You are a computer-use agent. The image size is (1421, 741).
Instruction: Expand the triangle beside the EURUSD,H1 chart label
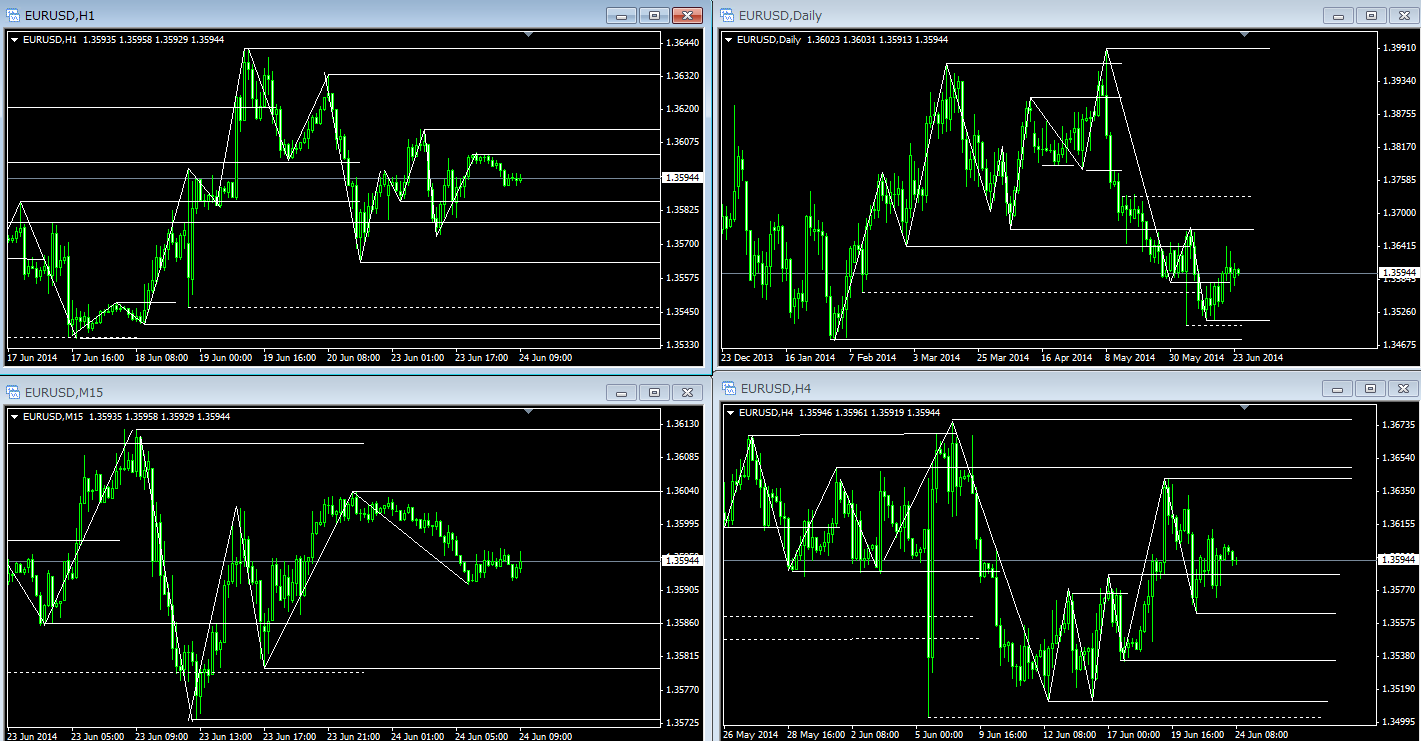pos(14,40)
